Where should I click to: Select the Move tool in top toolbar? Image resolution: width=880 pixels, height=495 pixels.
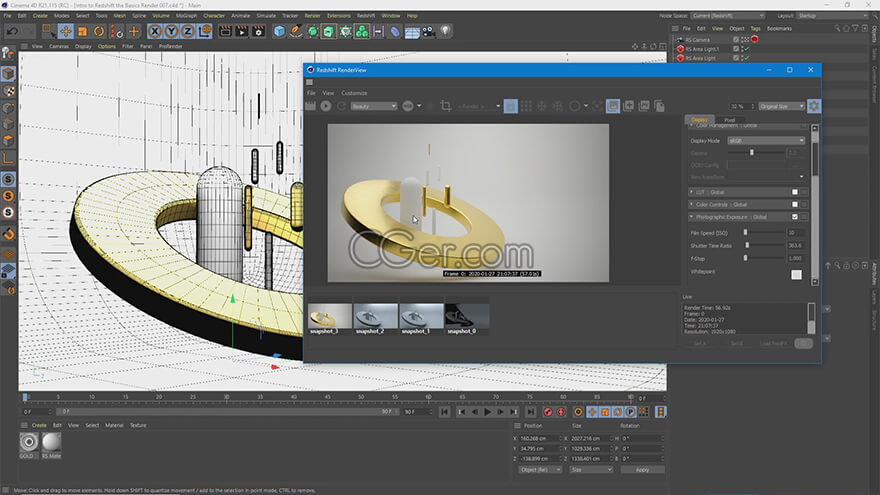pyautogui.click(x=66, y=31)
